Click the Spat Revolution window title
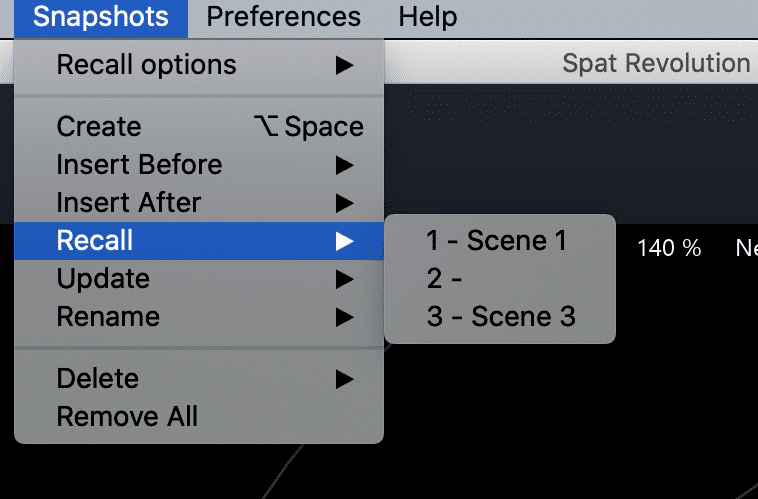The height and width of the screenshot is (499, 758). pos(656,64)
